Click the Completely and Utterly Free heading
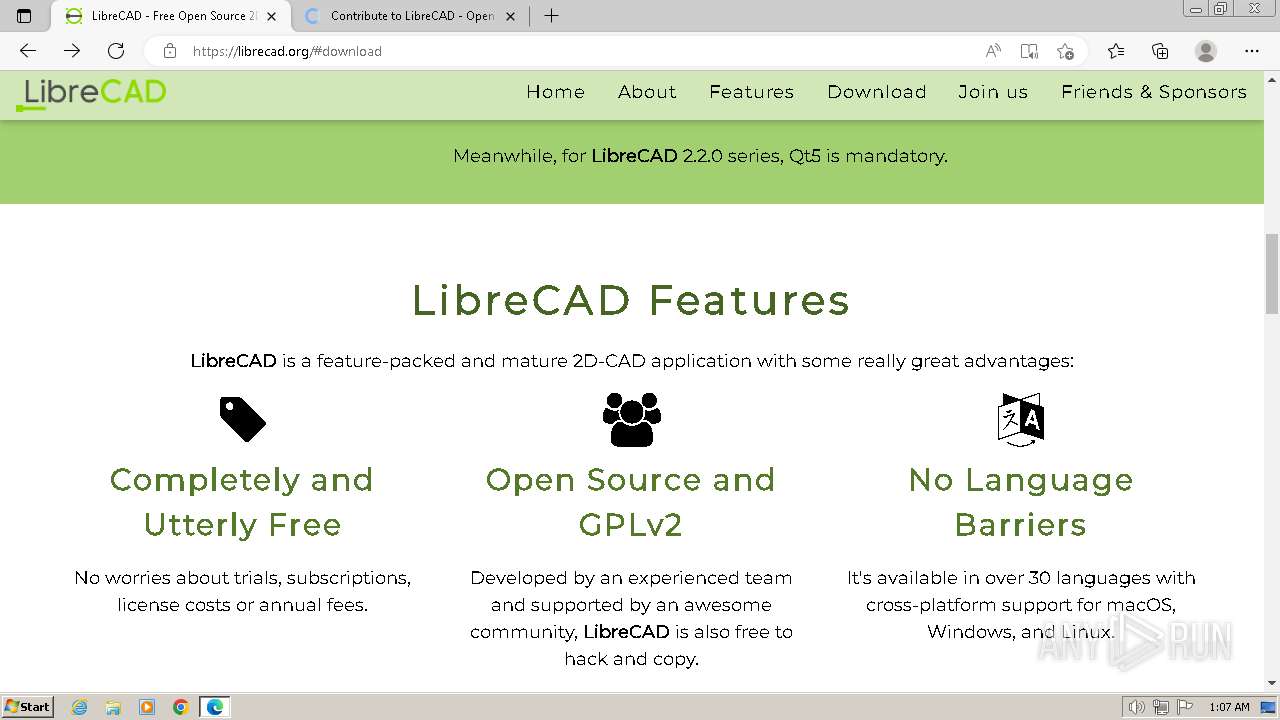 (242, 502)
